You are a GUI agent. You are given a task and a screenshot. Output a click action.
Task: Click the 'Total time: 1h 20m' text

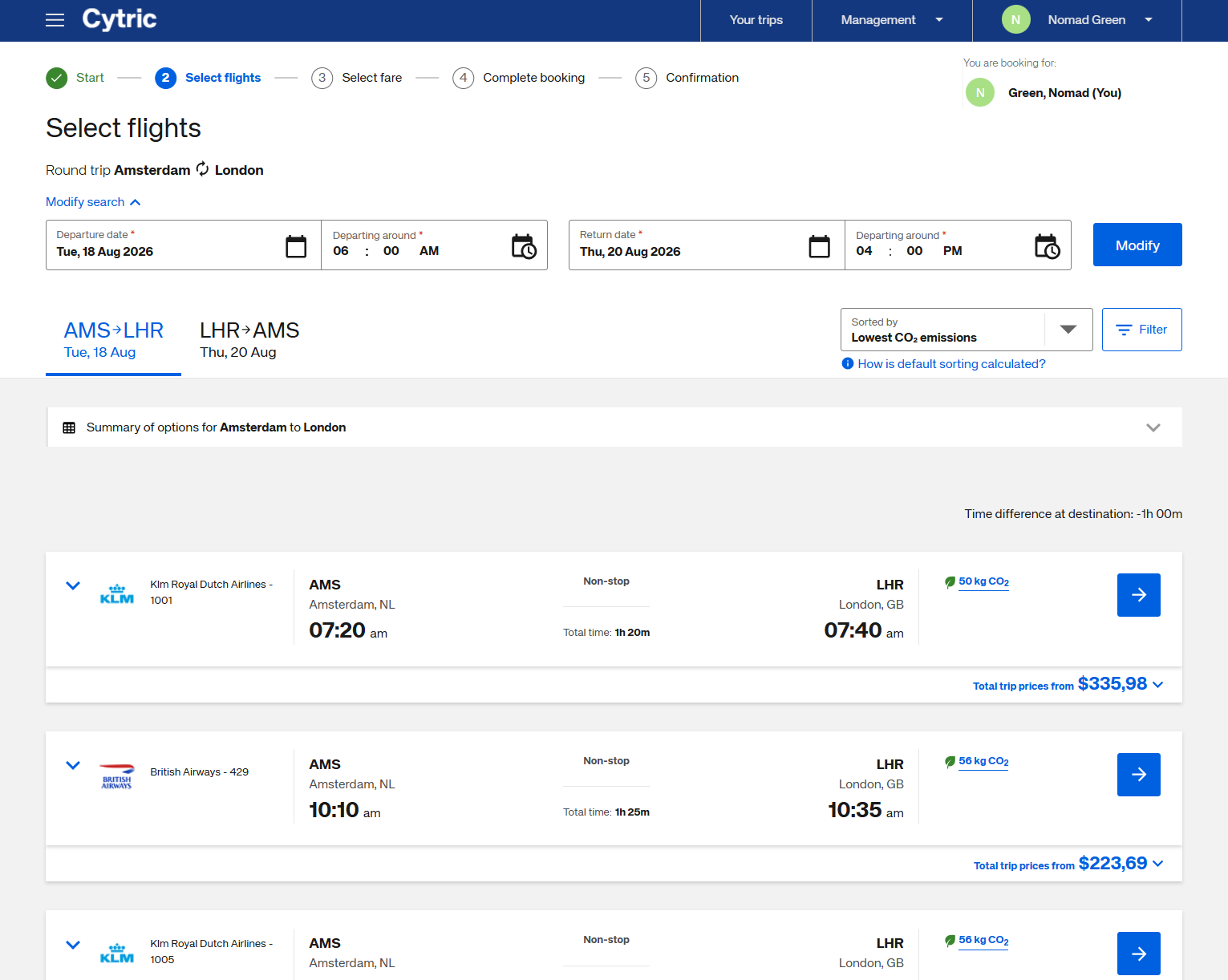point(606,633)
